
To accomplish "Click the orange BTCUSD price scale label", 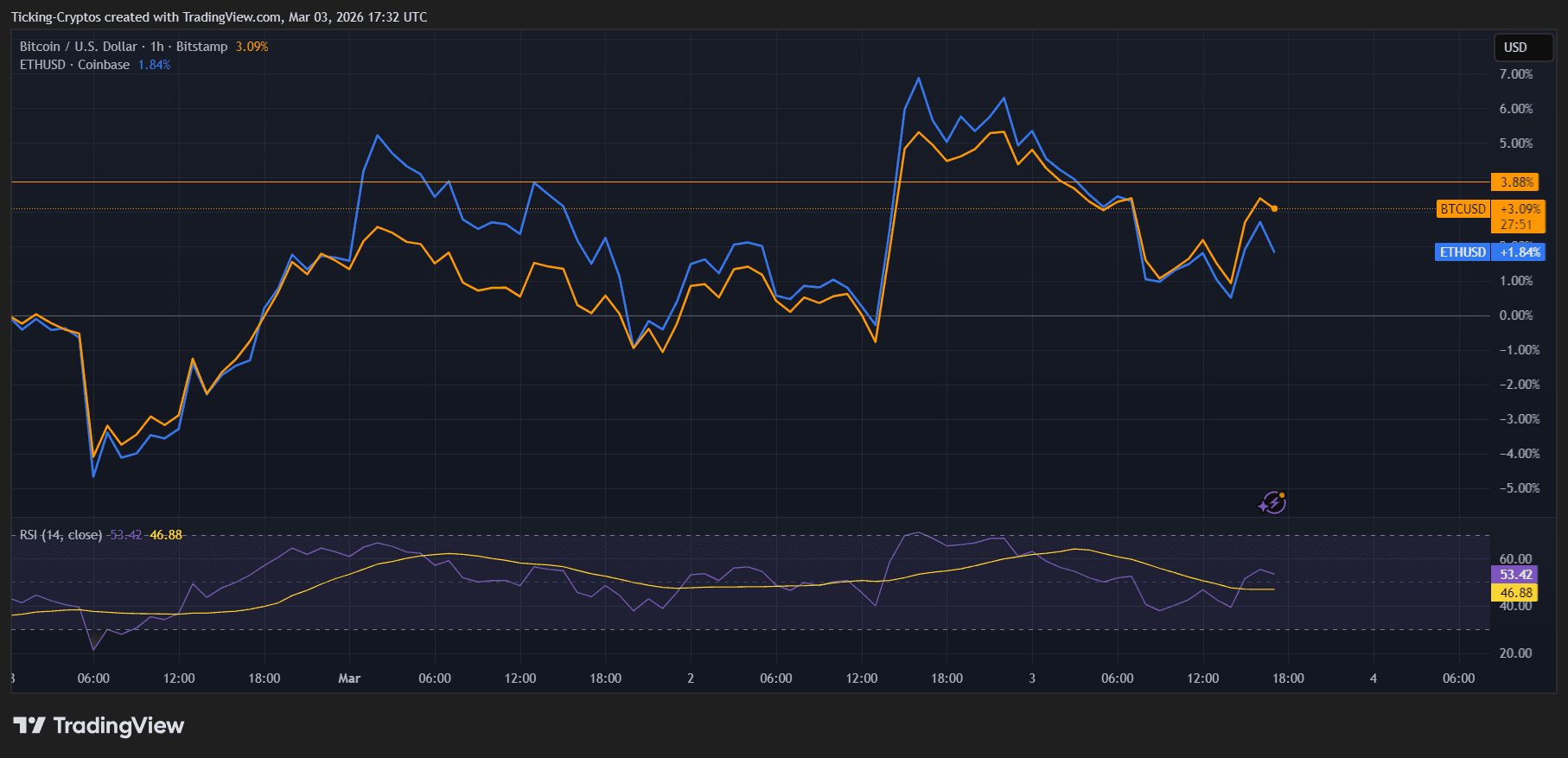I will 1463,209.
